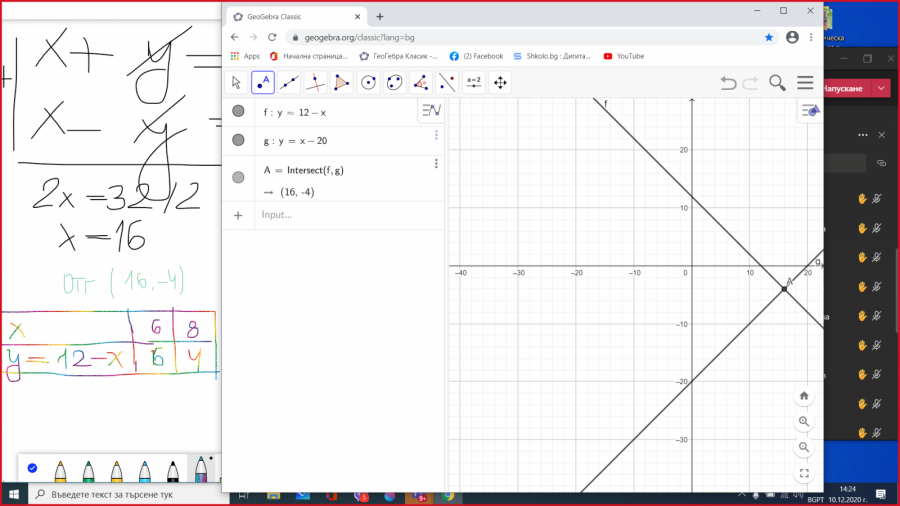The image size is (900, 506).
Task: Open more options for point A
Action: tap(436, 164)
